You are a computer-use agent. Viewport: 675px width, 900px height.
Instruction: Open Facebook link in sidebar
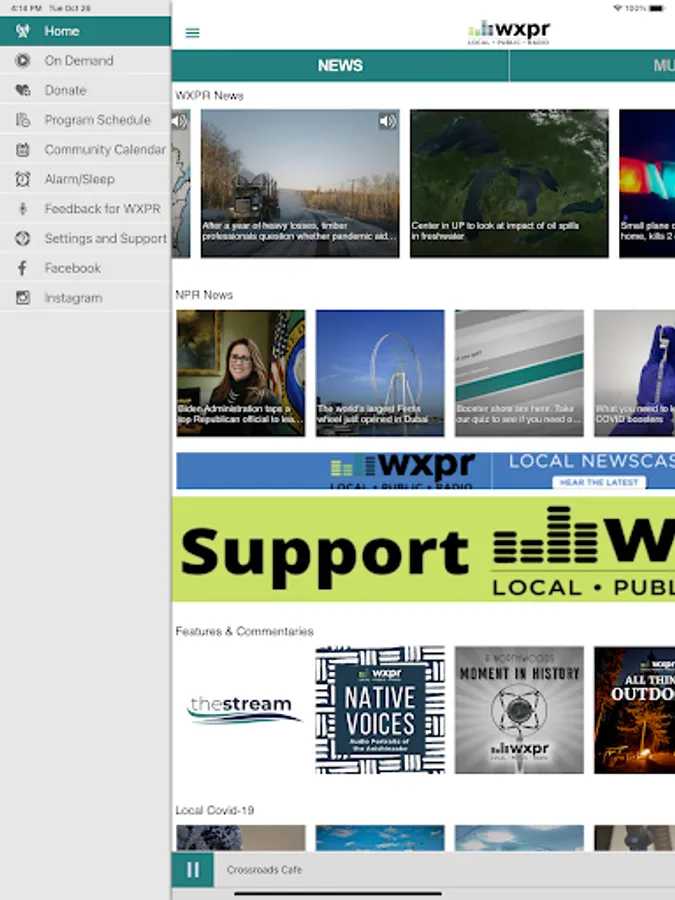86,268
